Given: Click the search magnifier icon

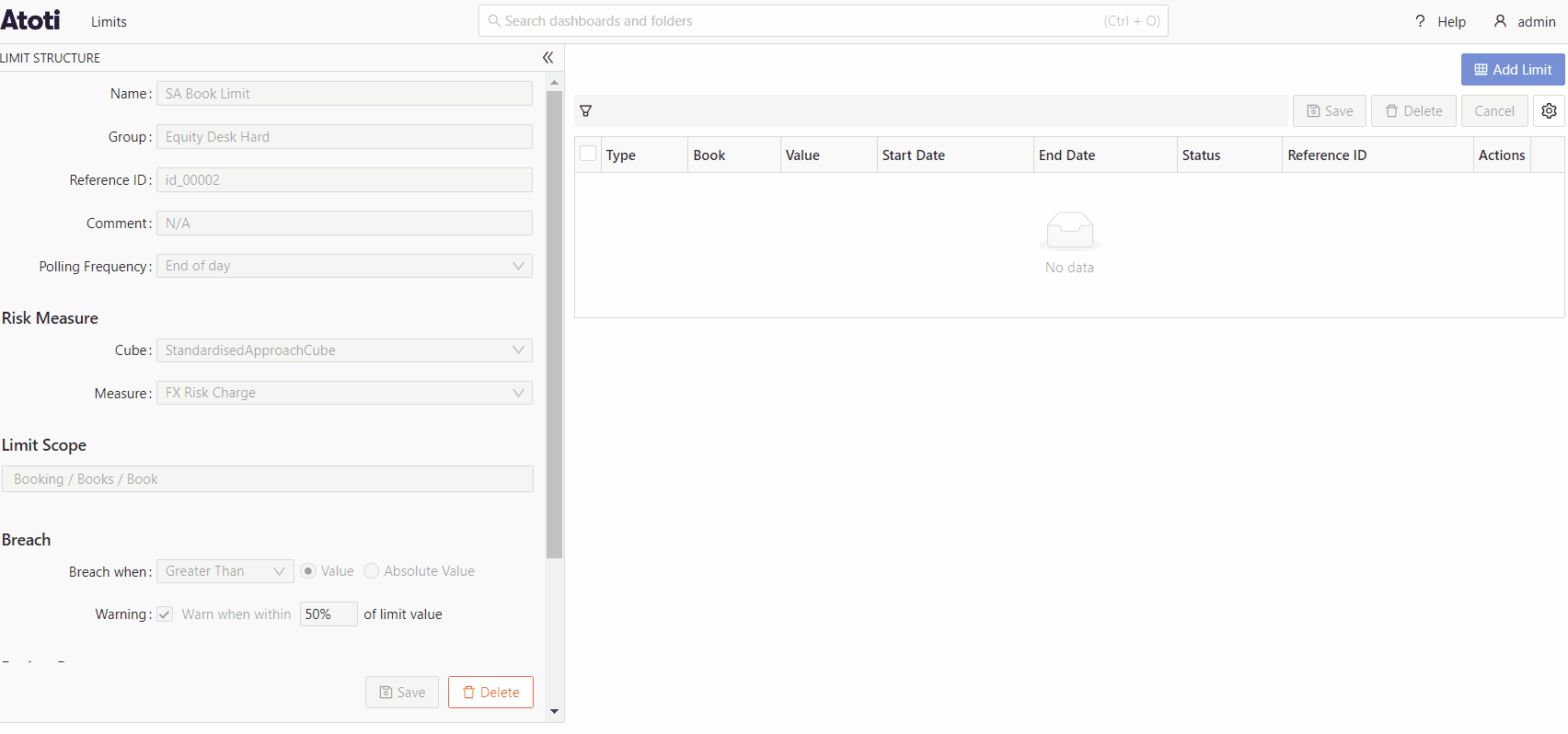Looking at the screenshot, I should coord(494,21).
